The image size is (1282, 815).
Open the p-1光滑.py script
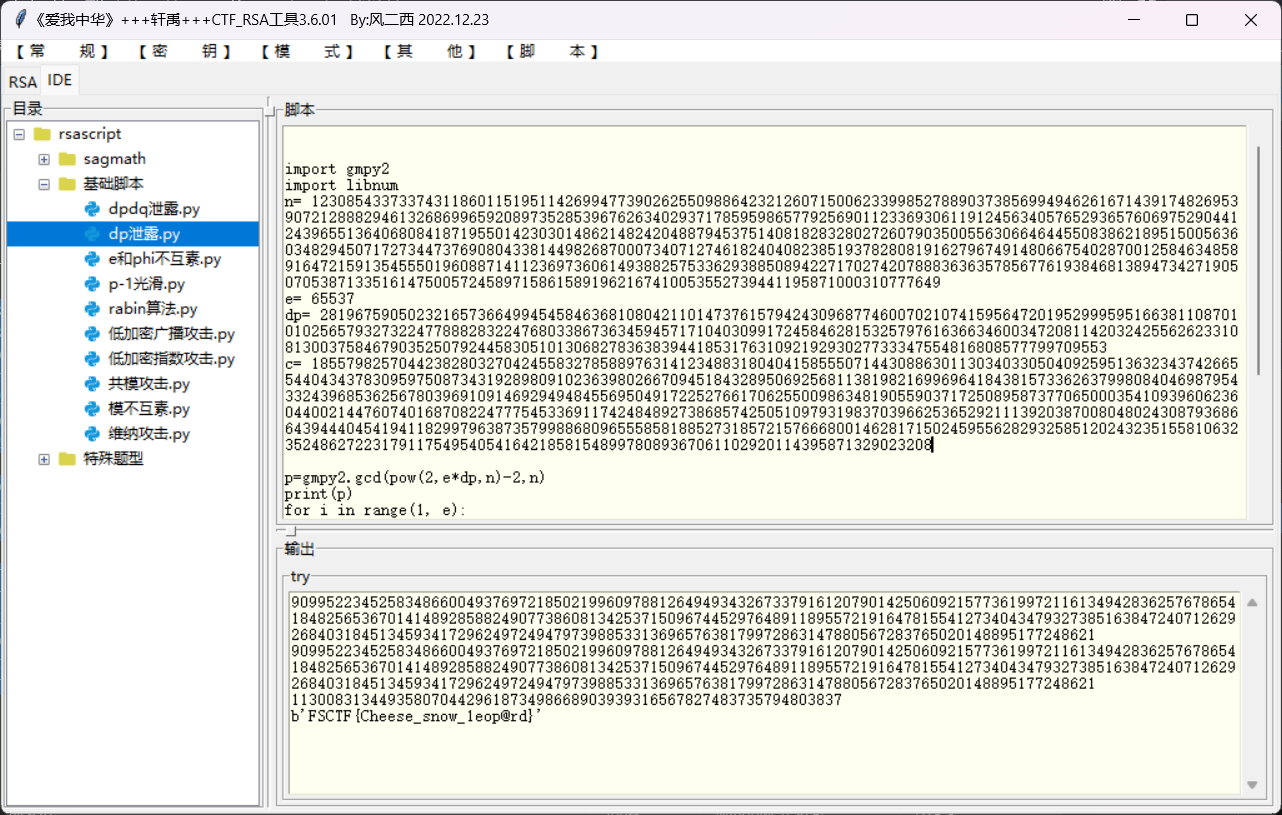(147, 284)
